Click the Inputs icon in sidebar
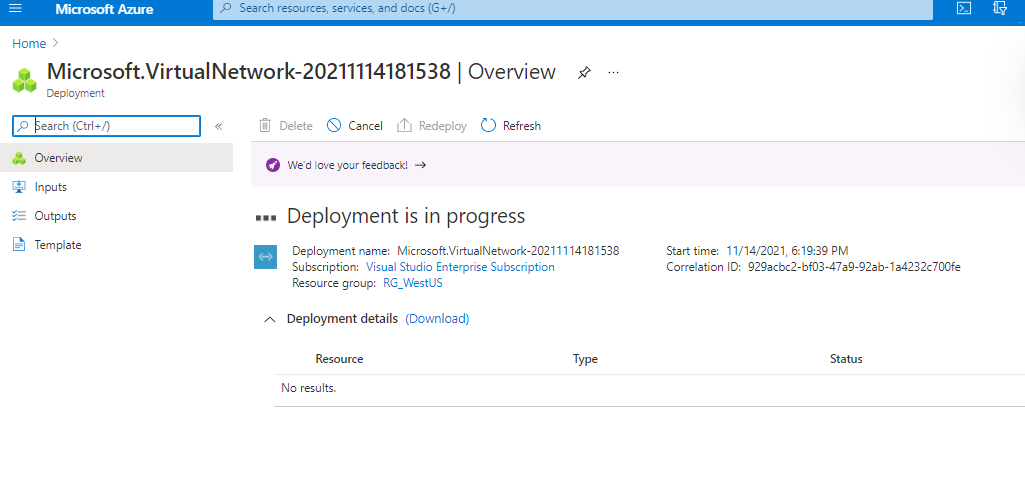The height and width of the screenshot is (504, 1025). (19, 187)
